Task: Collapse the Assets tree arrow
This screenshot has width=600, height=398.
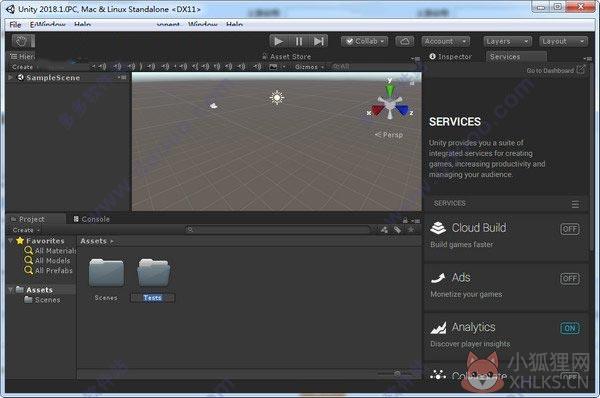Action: [11, 290]
